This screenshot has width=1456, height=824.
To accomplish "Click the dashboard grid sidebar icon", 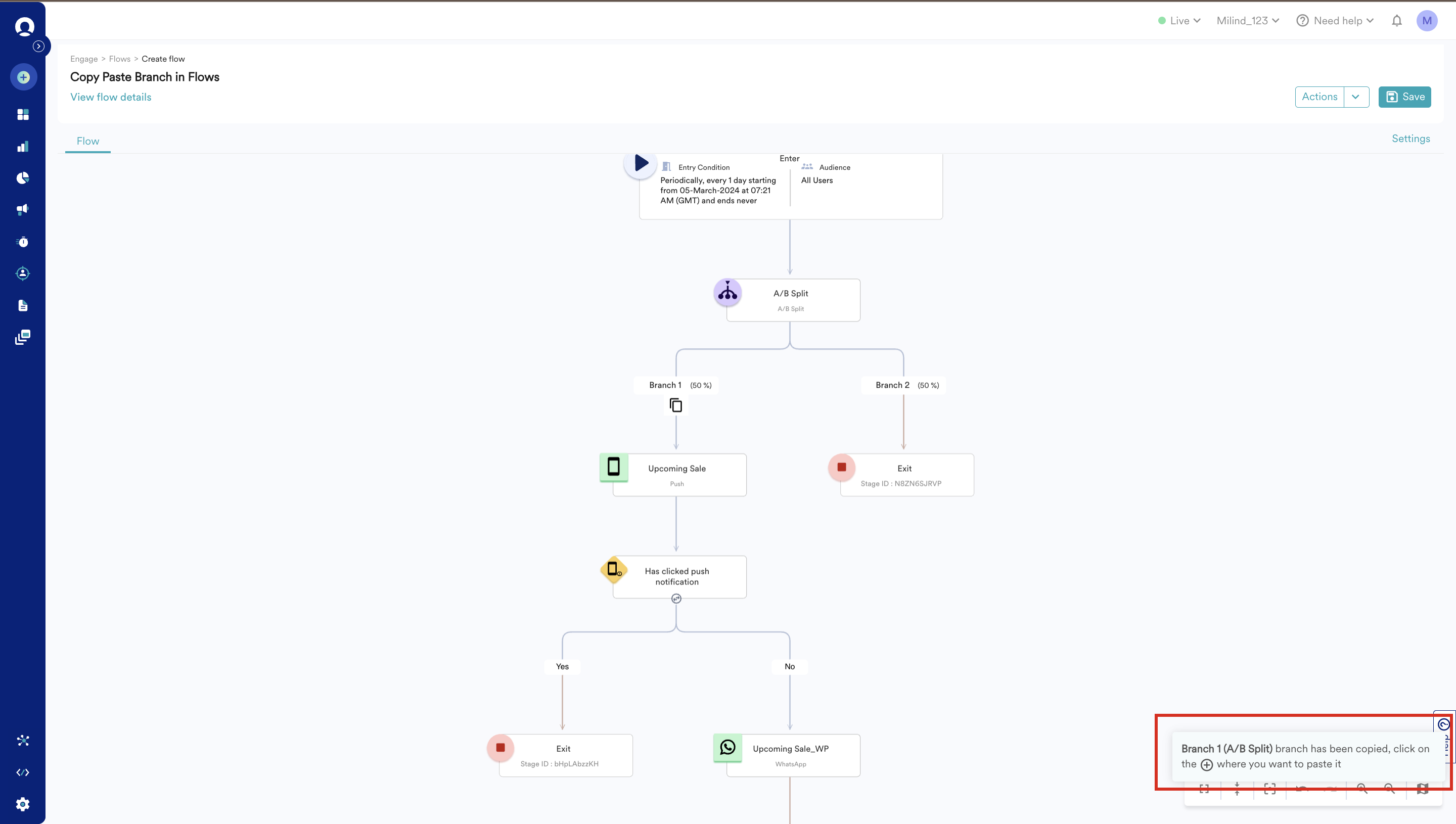I will (23, 115).
